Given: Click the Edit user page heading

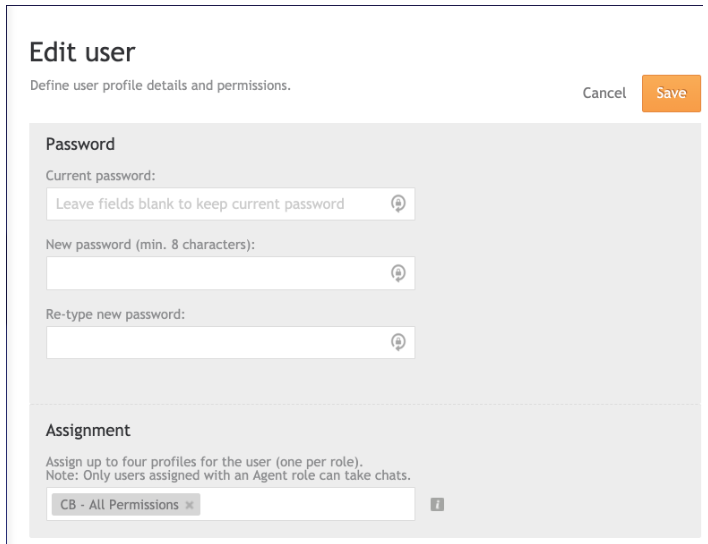Looking at the screenshot, I should tap(82, 52).
